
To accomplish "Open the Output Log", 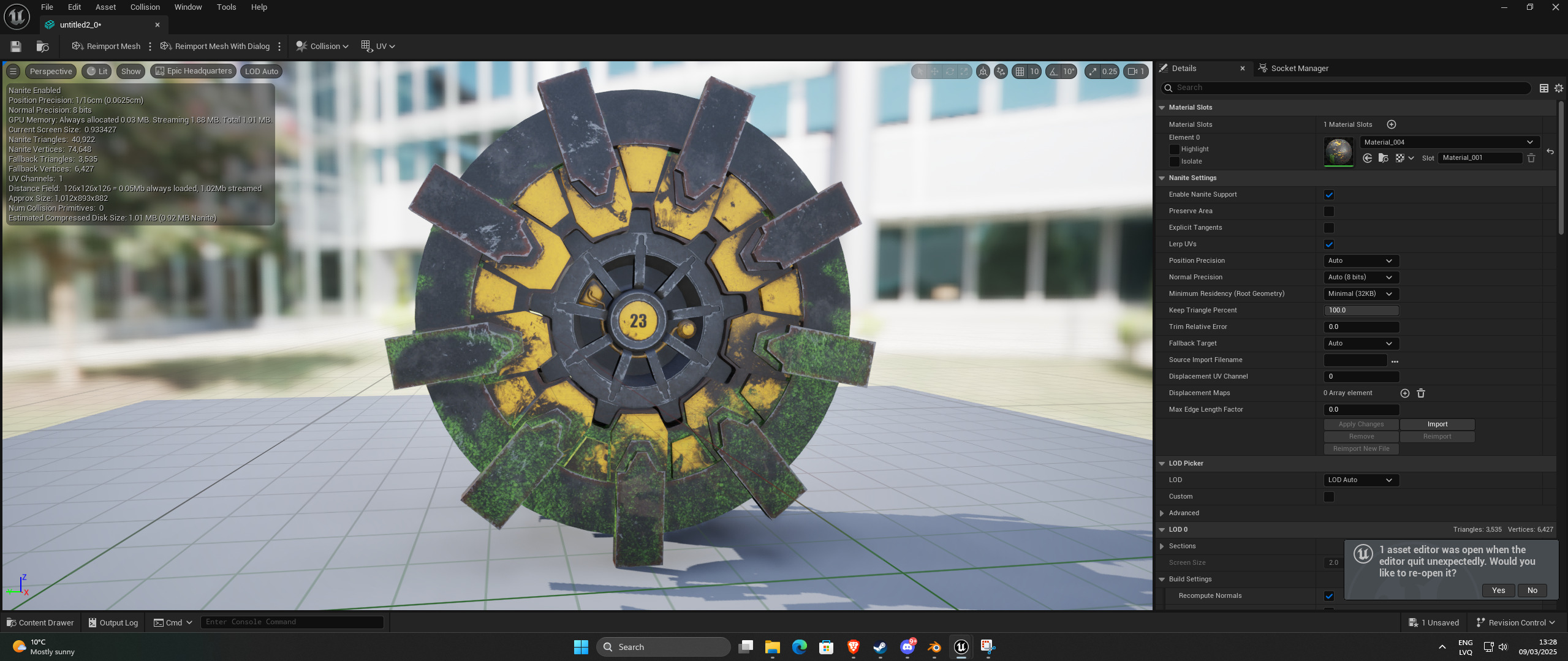I will point(113,623).
